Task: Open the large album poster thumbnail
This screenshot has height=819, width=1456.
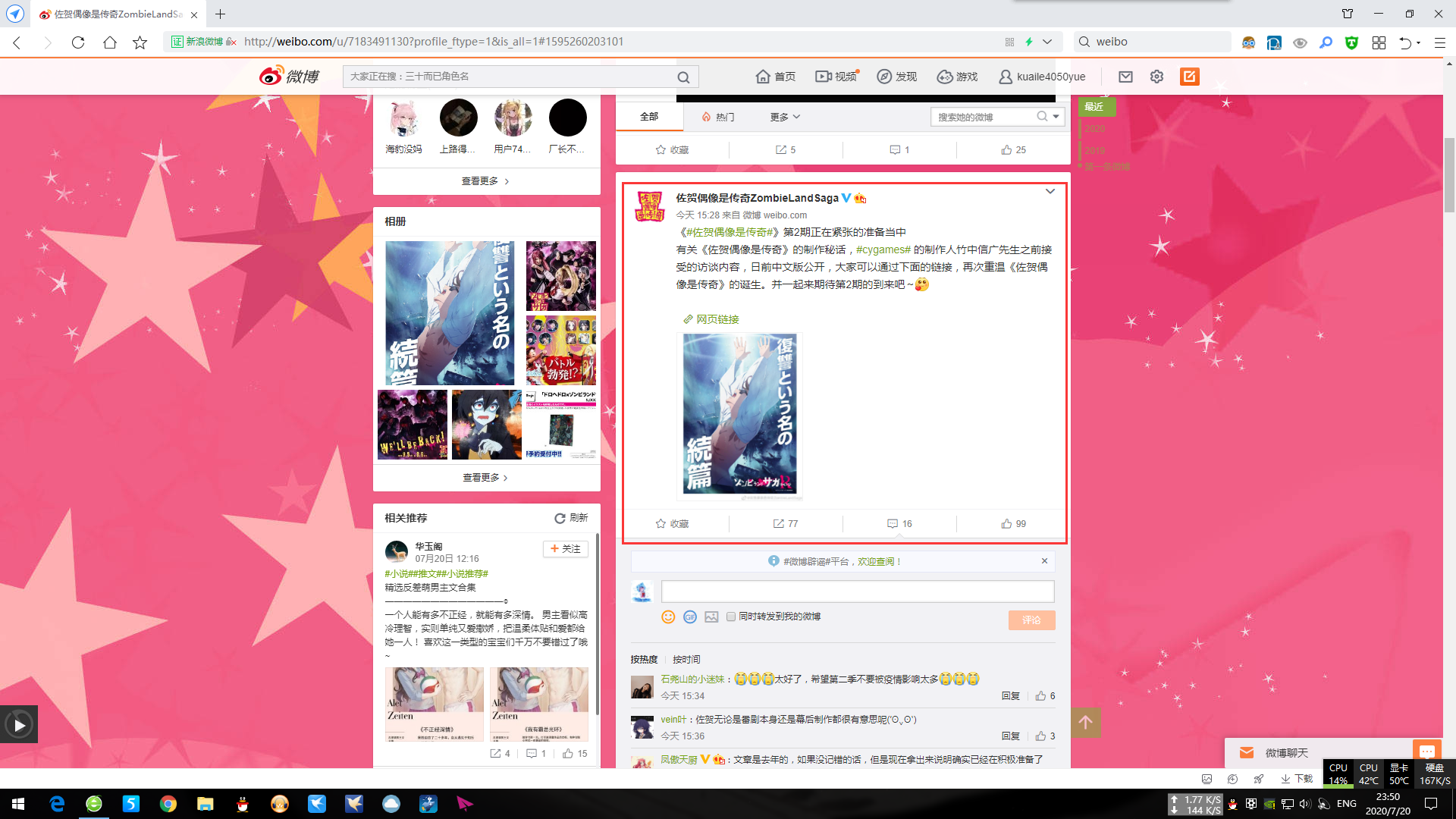Action: (450, 313)
